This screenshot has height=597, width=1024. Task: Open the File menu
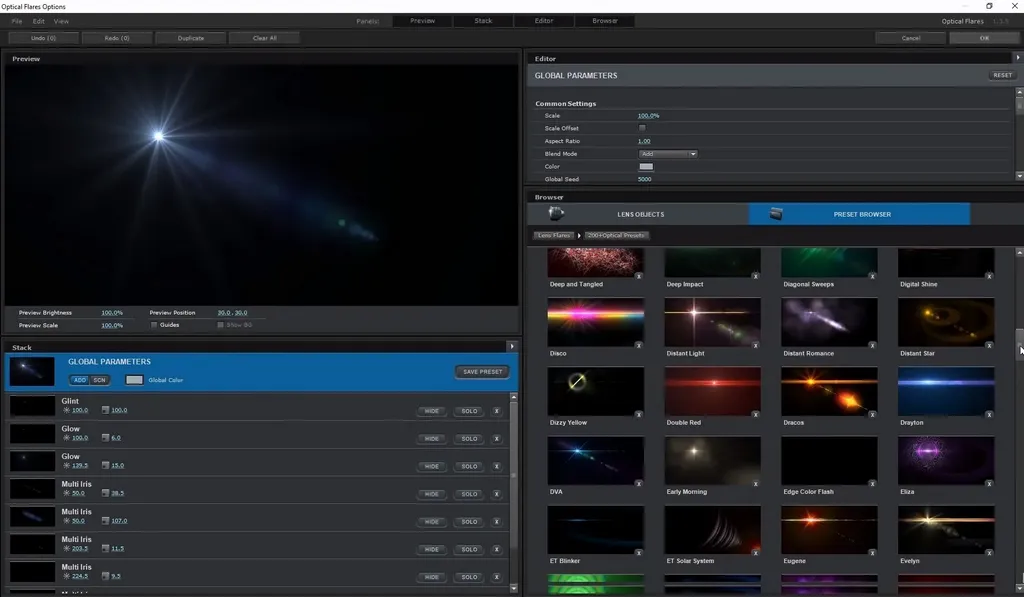click(x=17, y=22)
